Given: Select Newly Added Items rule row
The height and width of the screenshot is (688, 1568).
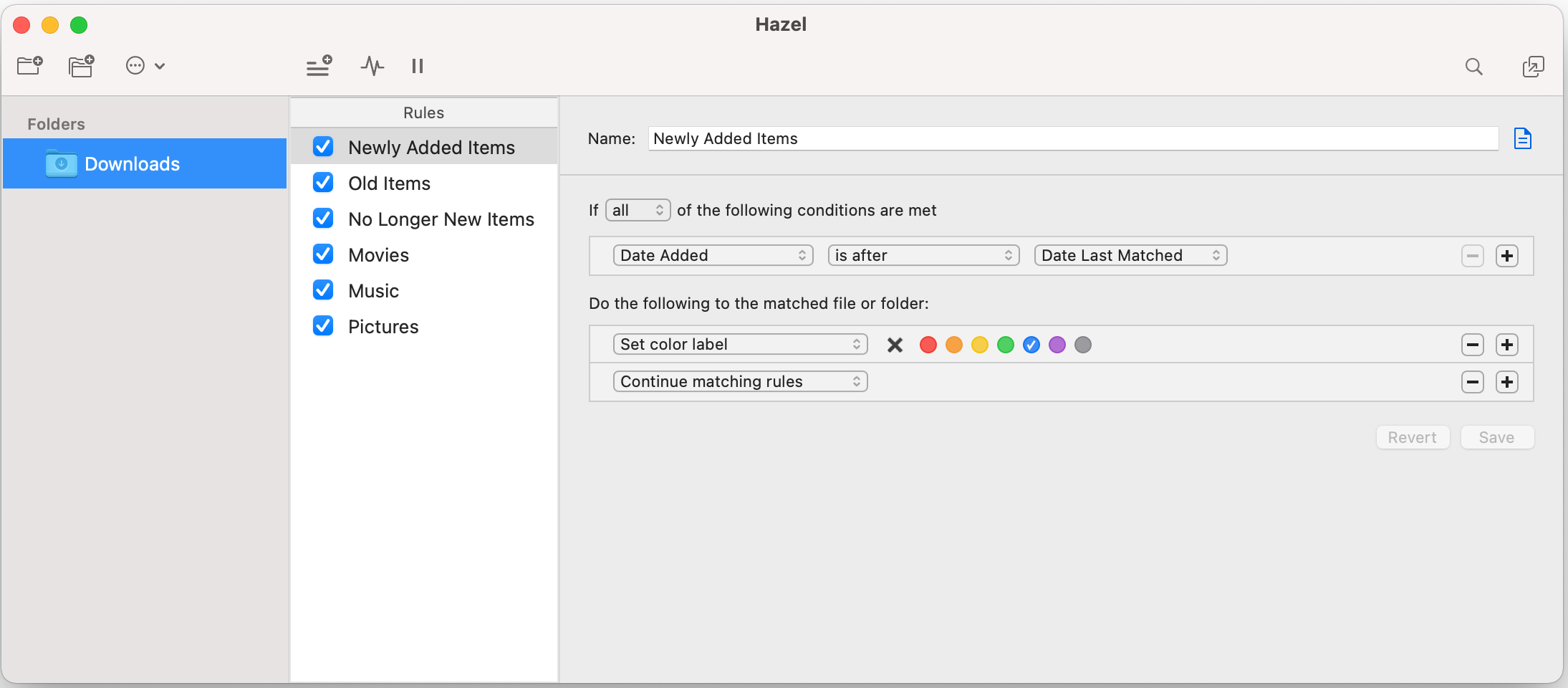Looking at the screenshot, I should coord(424,146).
